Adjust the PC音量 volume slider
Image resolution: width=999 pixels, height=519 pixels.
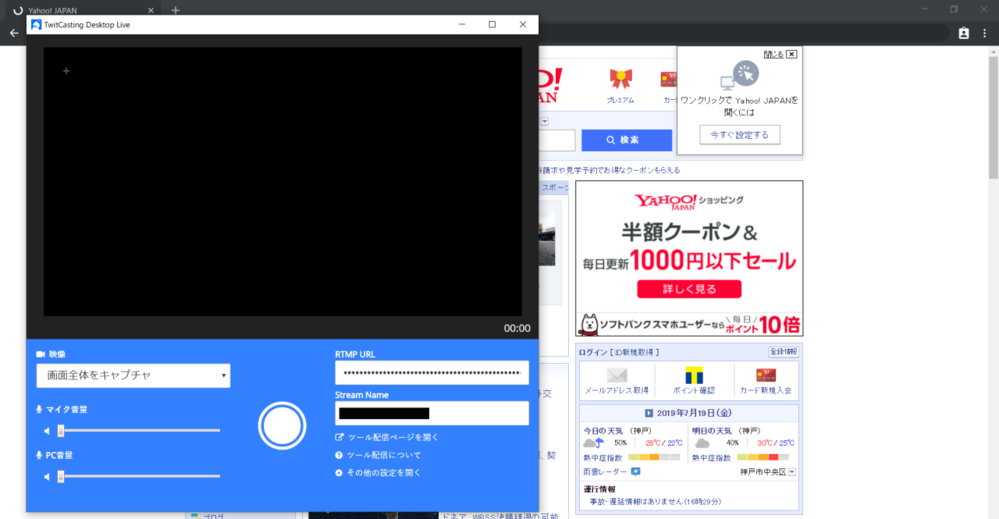(x=140, y=476)
